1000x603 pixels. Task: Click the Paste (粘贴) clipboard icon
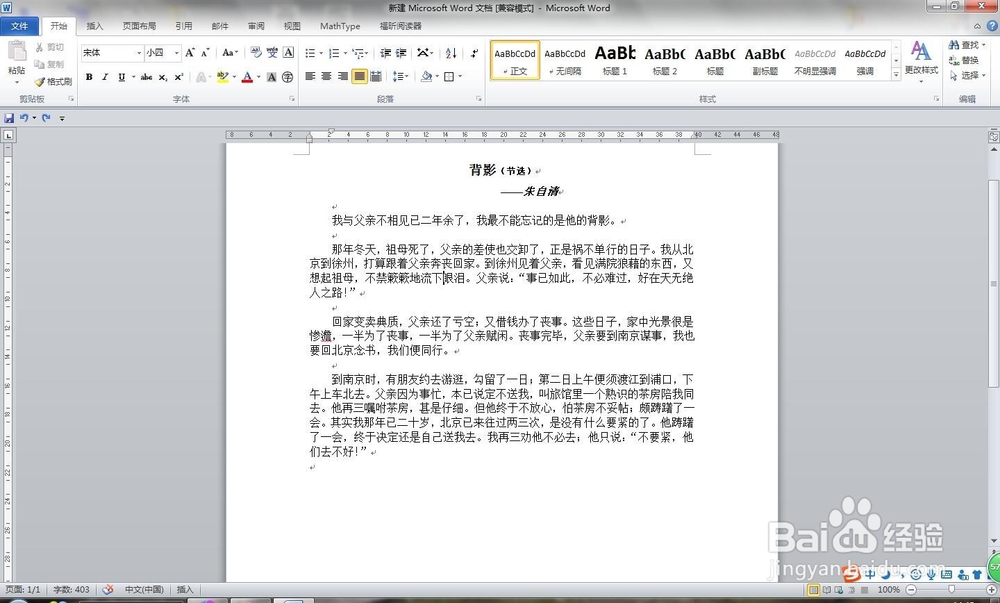click(x=17, y=52)
